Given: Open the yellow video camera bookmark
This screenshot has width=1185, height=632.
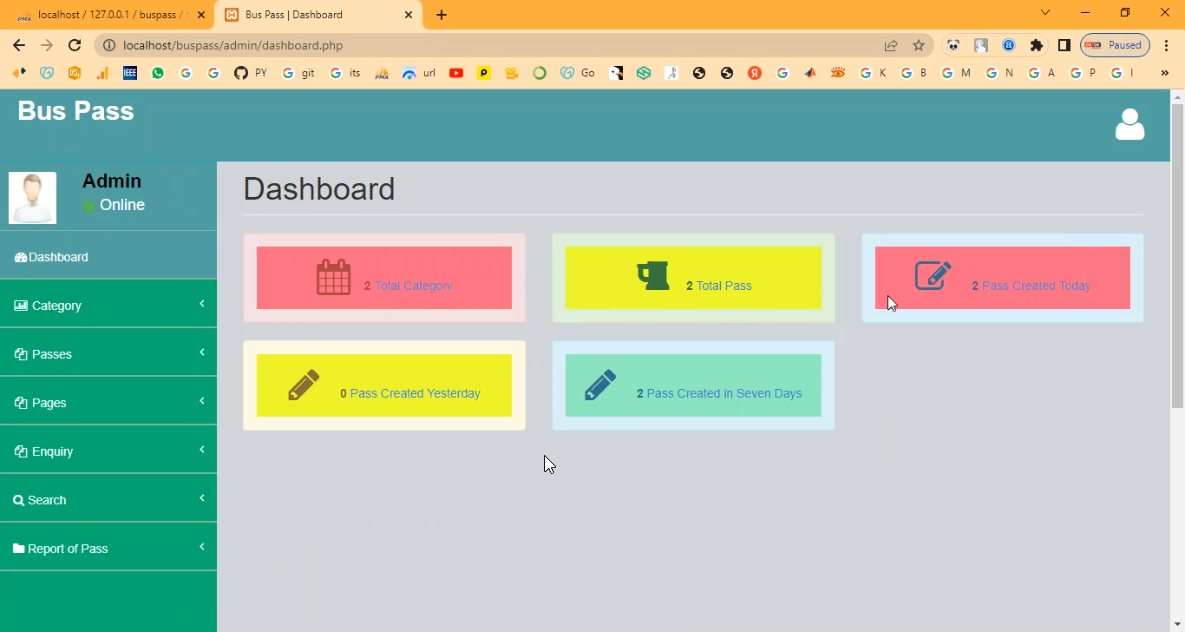Looking at the screenshot, I should tap(512, 73).
